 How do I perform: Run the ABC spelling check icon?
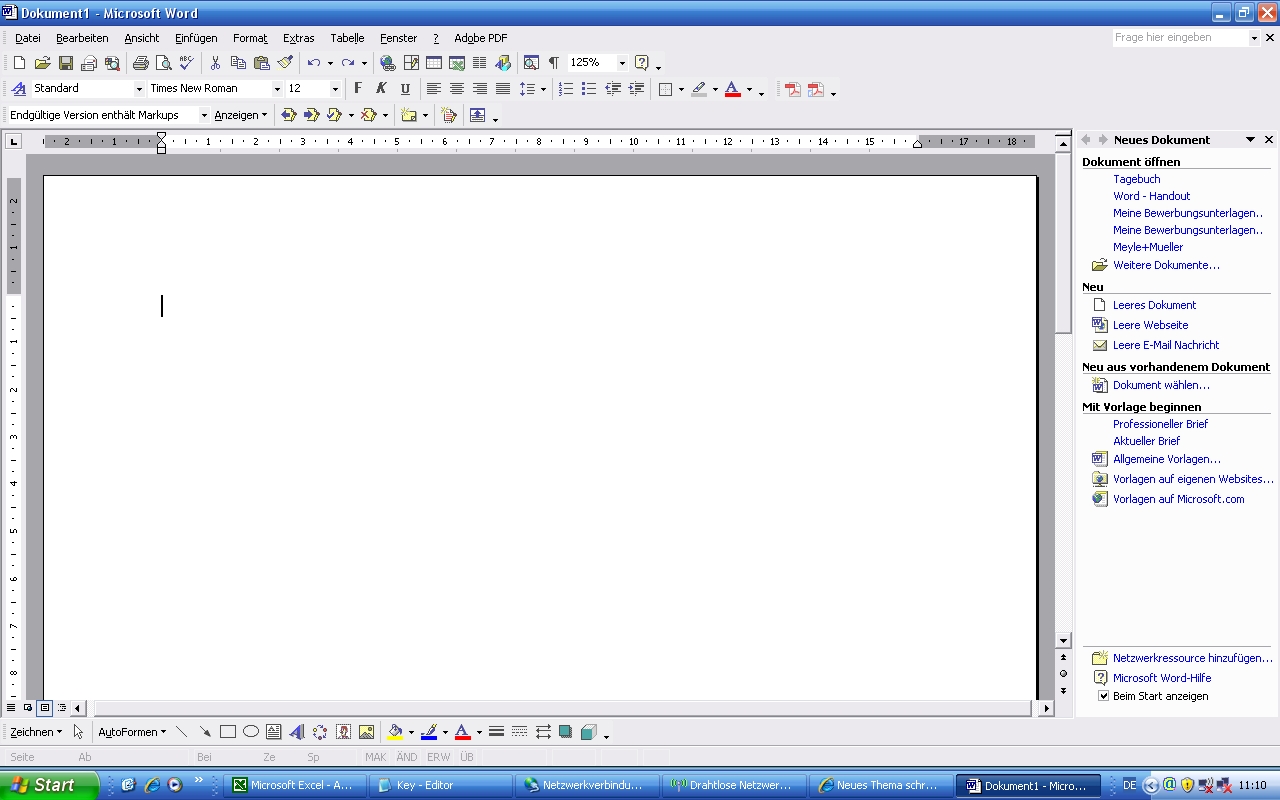click(x=186, y=63)
